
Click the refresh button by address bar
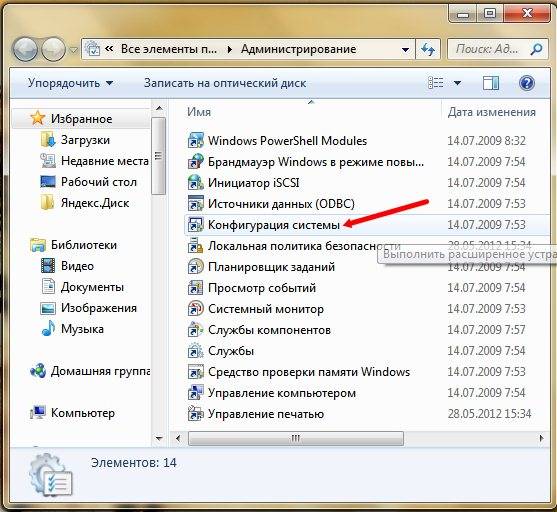pos(428,49)
